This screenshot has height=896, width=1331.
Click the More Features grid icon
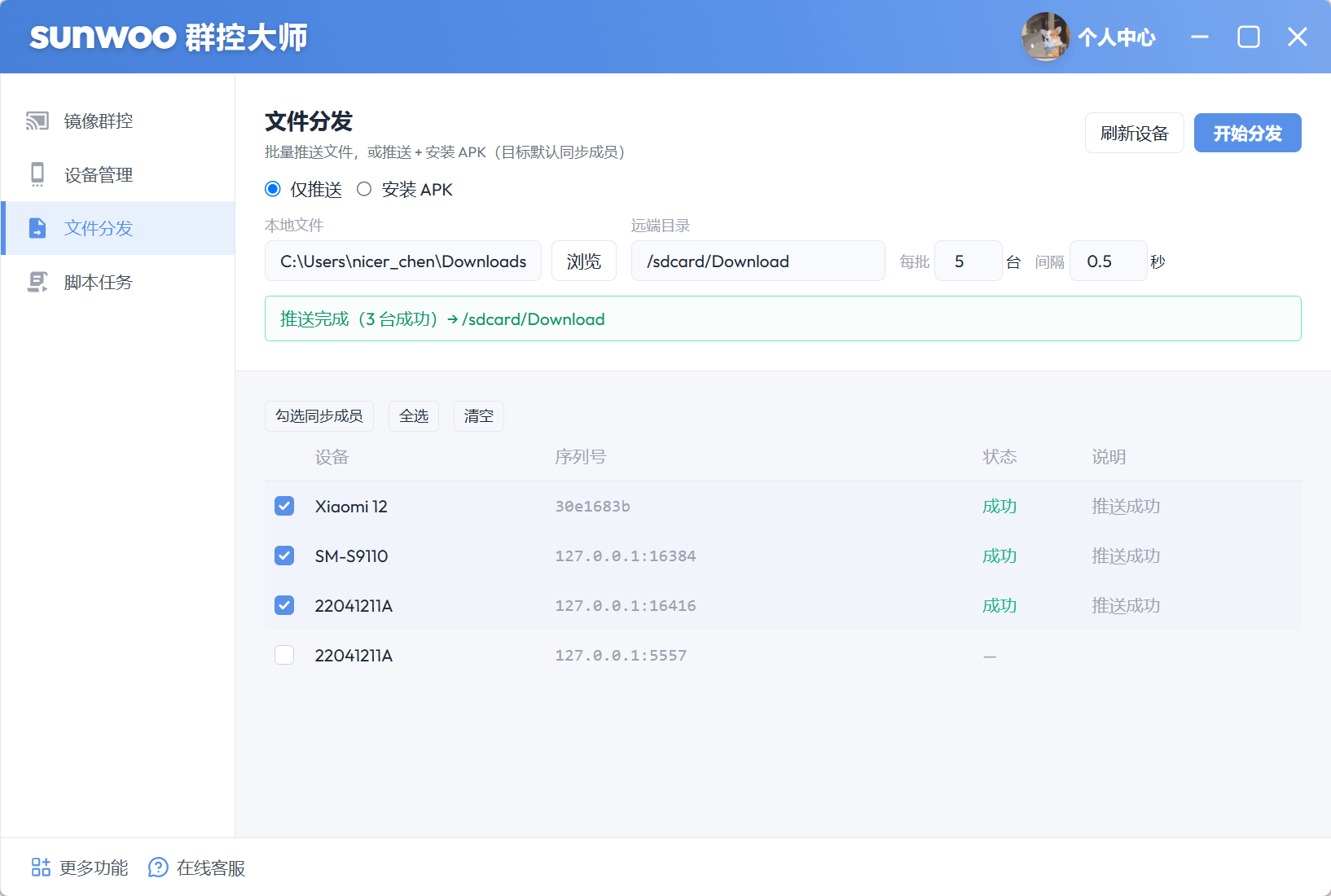41,867
